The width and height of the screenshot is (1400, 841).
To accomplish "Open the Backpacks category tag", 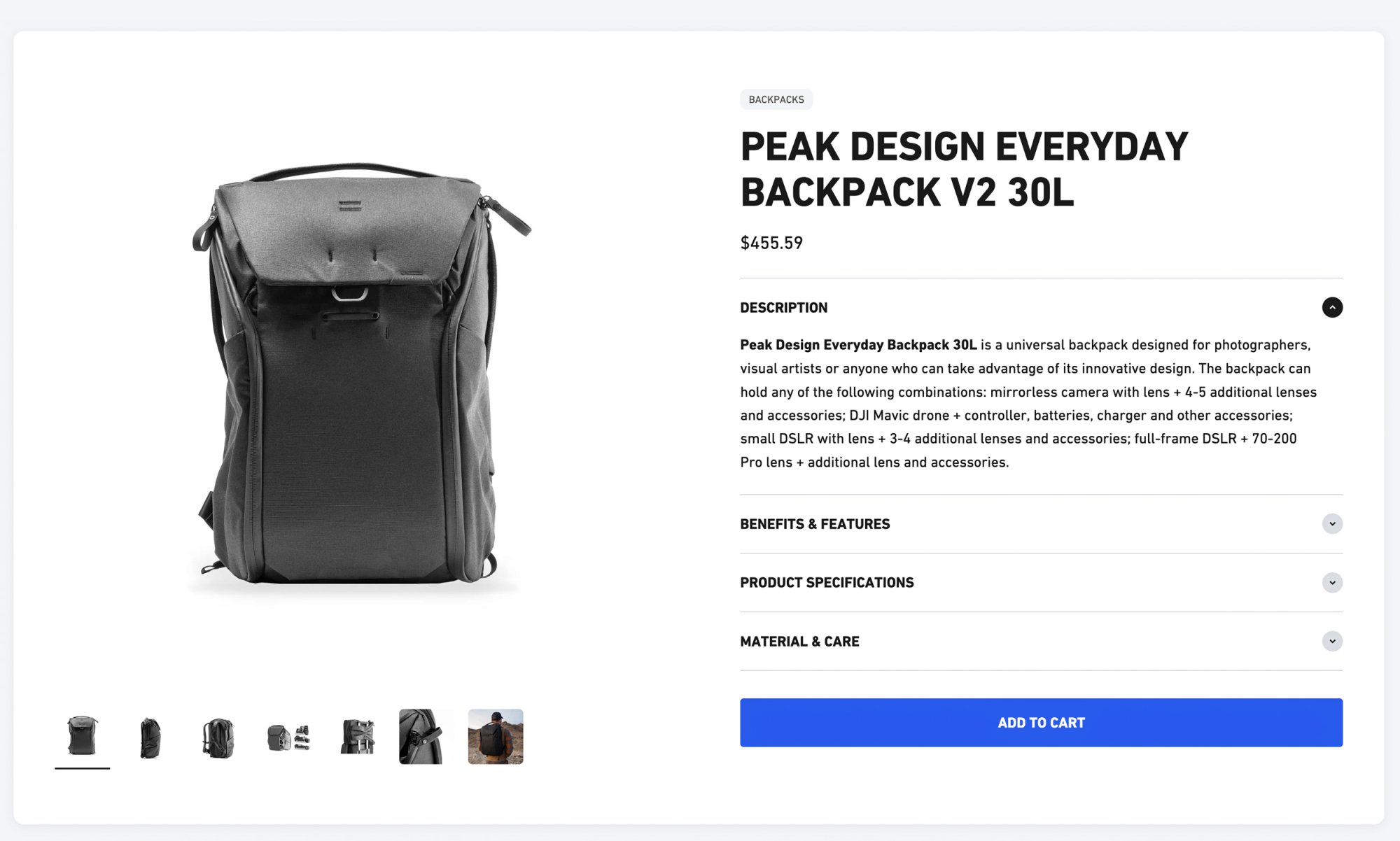I will coord(776,99).
